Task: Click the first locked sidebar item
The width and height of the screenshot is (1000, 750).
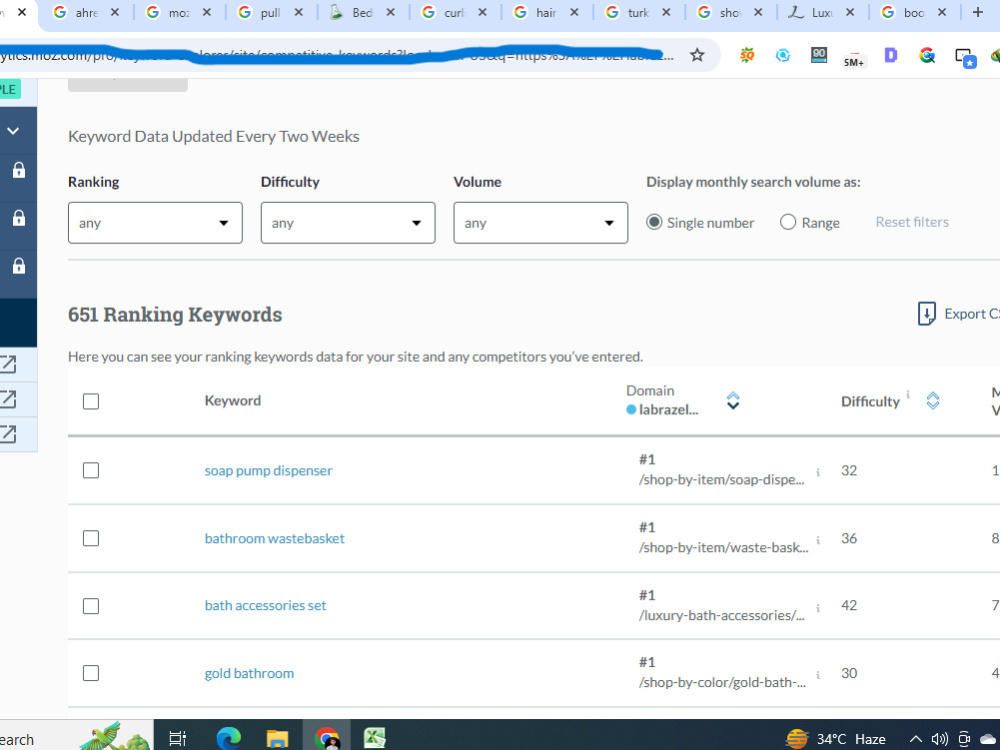Action: coord(18,170)
